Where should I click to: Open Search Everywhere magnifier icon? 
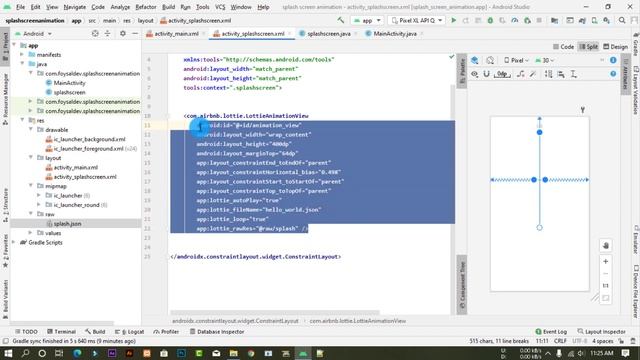click(x=622, y=20)
